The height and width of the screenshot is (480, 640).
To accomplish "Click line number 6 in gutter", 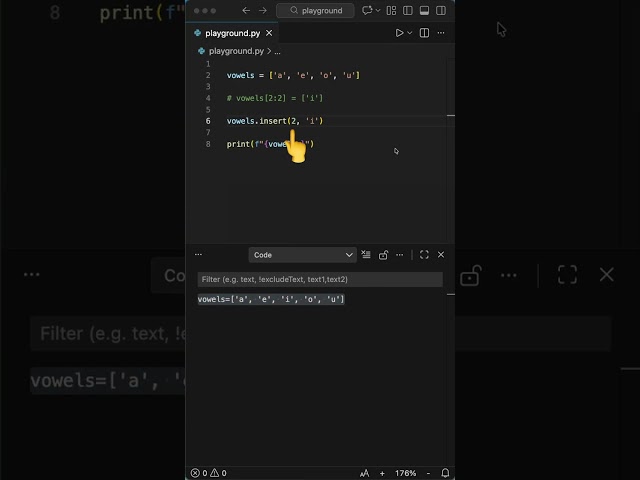I will [x=208, y=121].
